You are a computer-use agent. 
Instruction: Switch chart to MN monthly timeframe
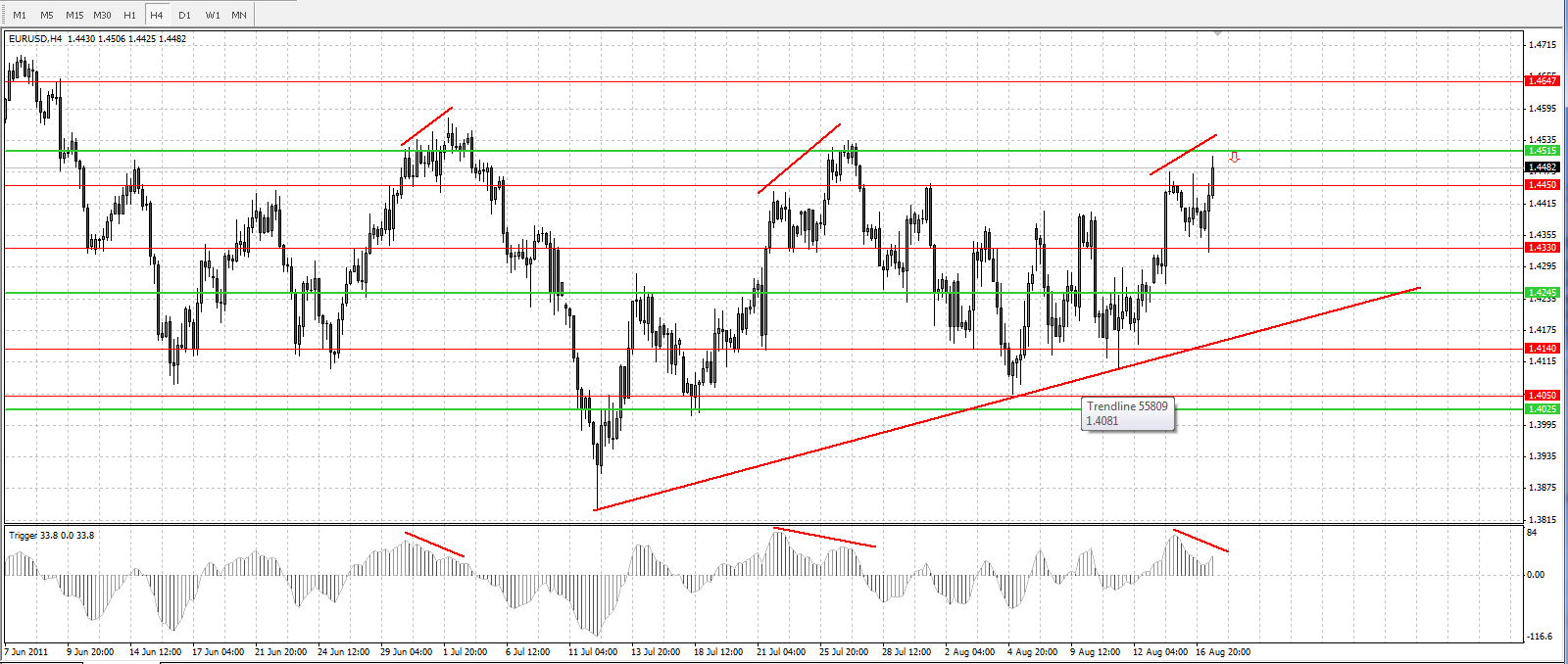(239, 15)
